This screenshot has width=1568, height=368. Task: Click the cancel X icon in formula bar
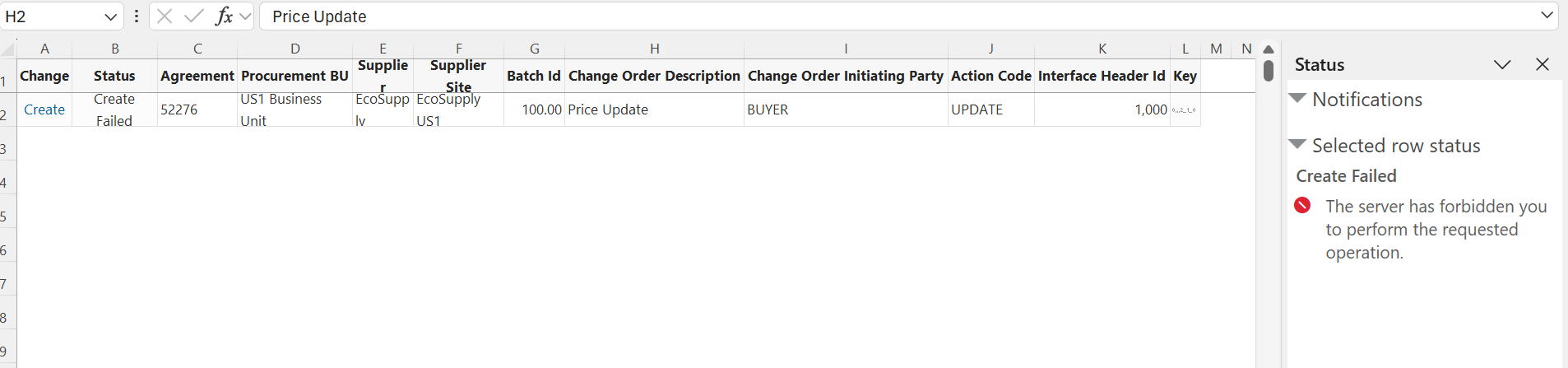point(165,16)
